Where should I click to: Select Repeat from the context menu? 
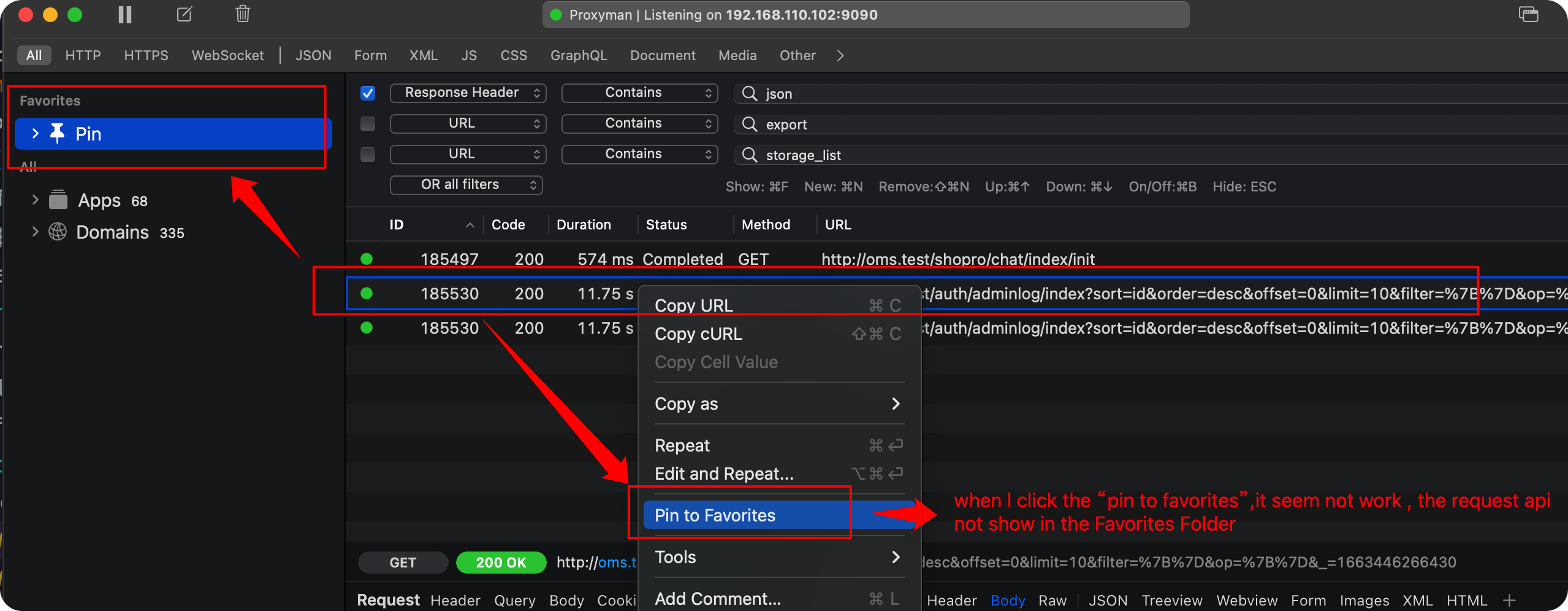pyautogui.click(x=778, y=445)
